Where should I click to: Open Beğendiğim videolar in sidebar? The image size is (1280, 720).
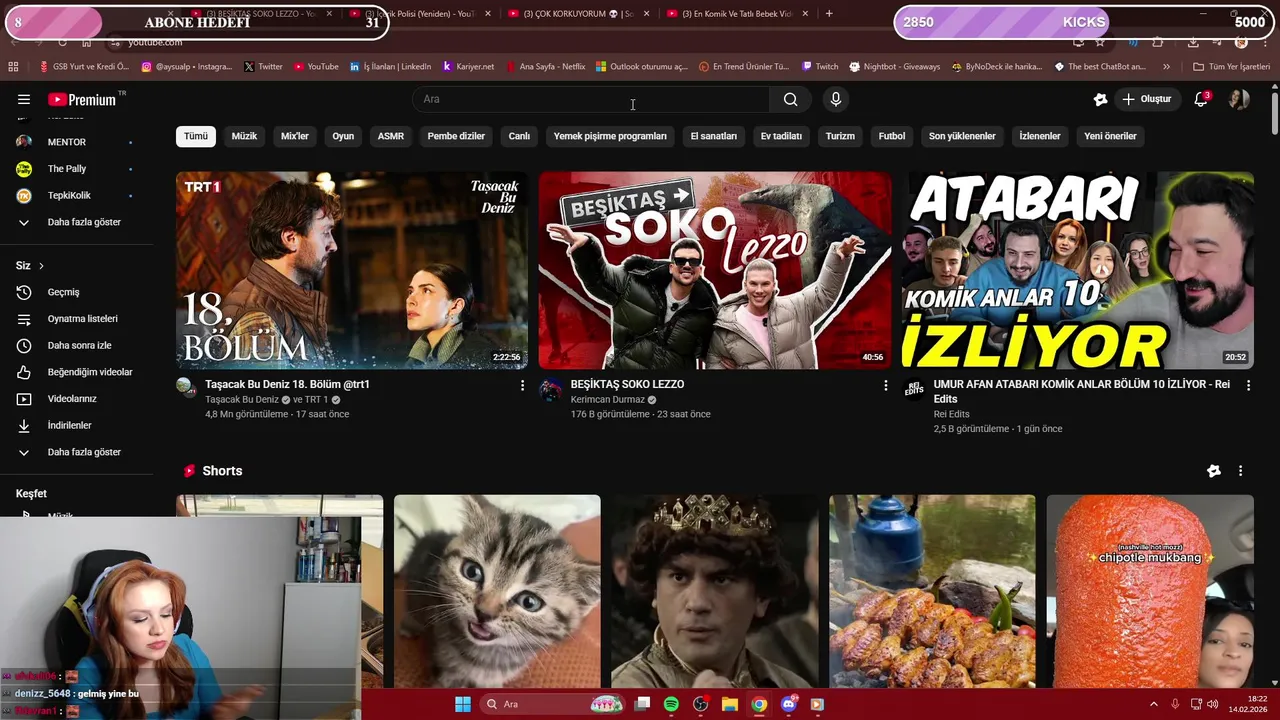(76, 372)
